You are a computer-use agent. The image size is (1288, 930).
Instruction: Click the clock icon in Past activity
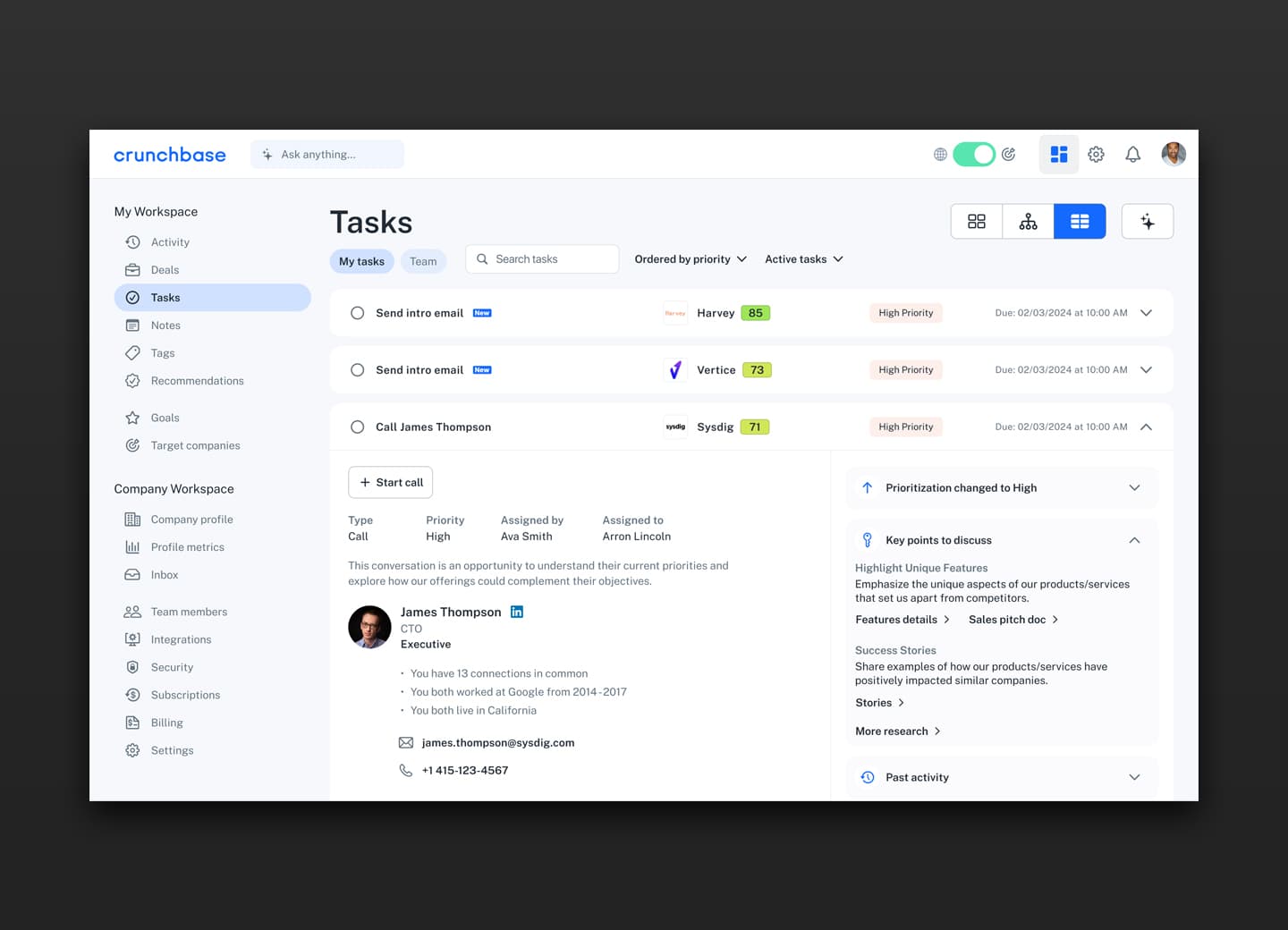pos(868,777)
